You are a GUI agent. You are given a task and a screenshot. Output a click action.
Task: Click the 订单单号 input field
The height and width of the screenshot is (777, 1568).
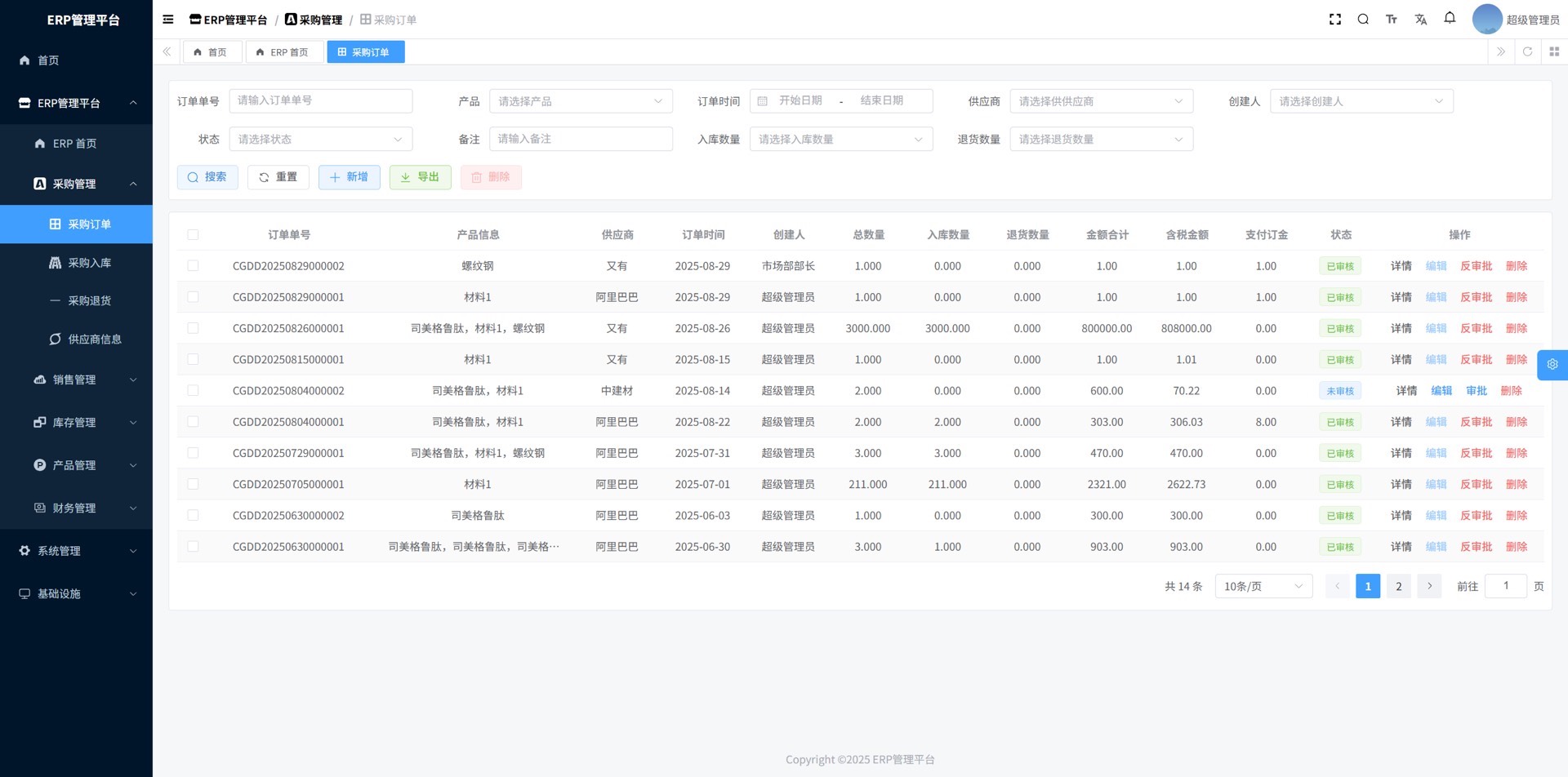[x=320, y=101]
